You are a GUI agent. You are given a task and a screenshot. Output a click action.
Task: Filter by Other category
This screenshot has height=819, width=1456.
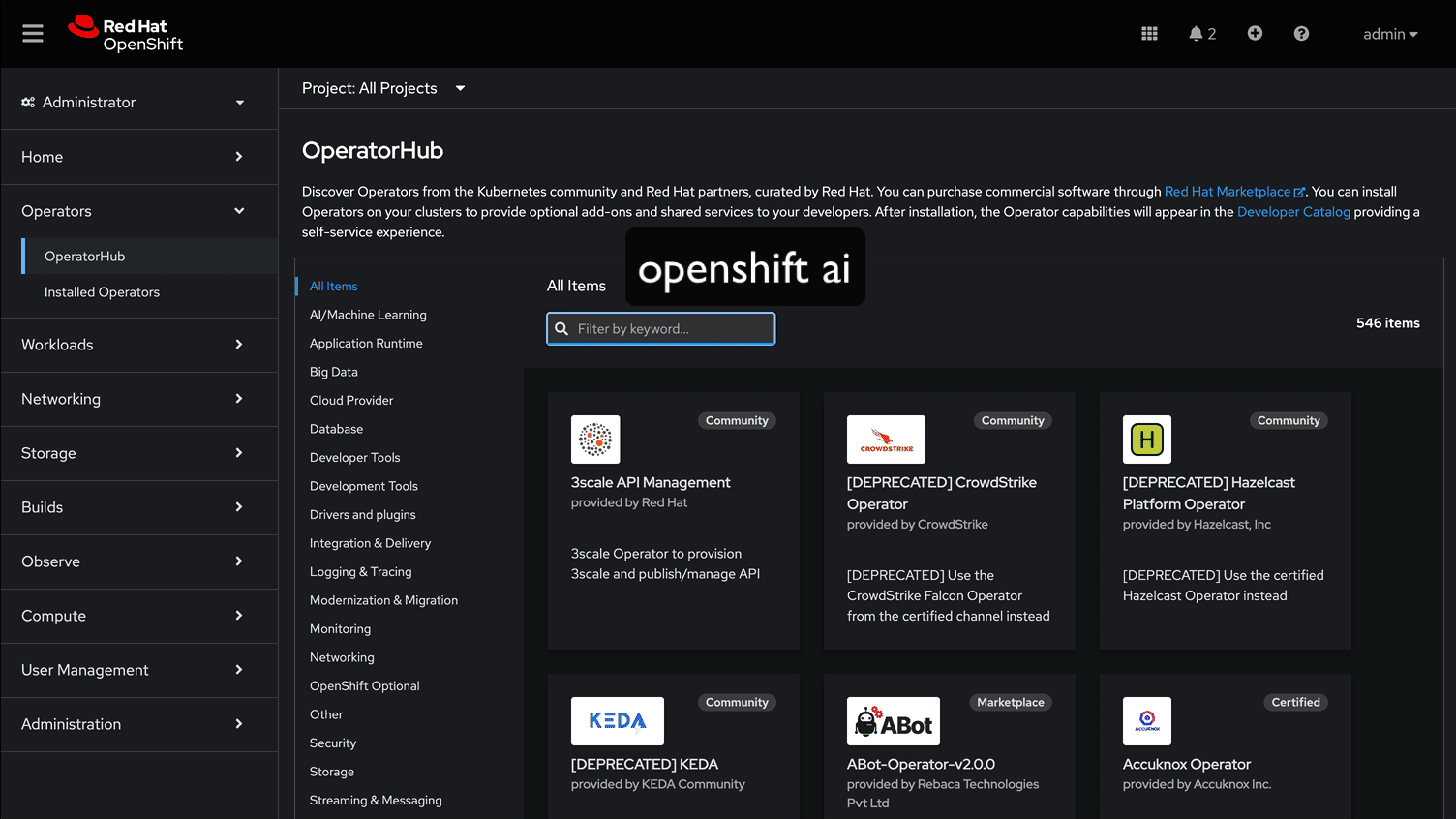326,714
